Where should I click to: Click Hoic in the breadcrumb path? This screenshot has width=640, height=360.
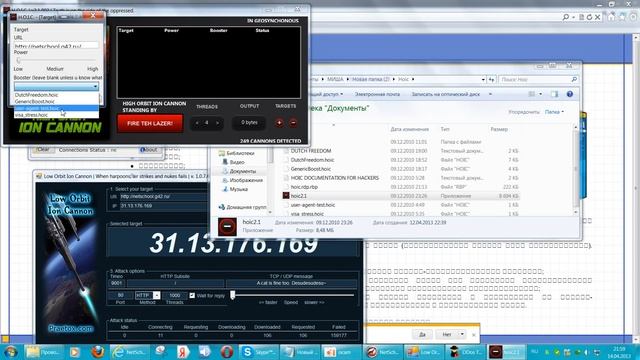tap(403, 79)
